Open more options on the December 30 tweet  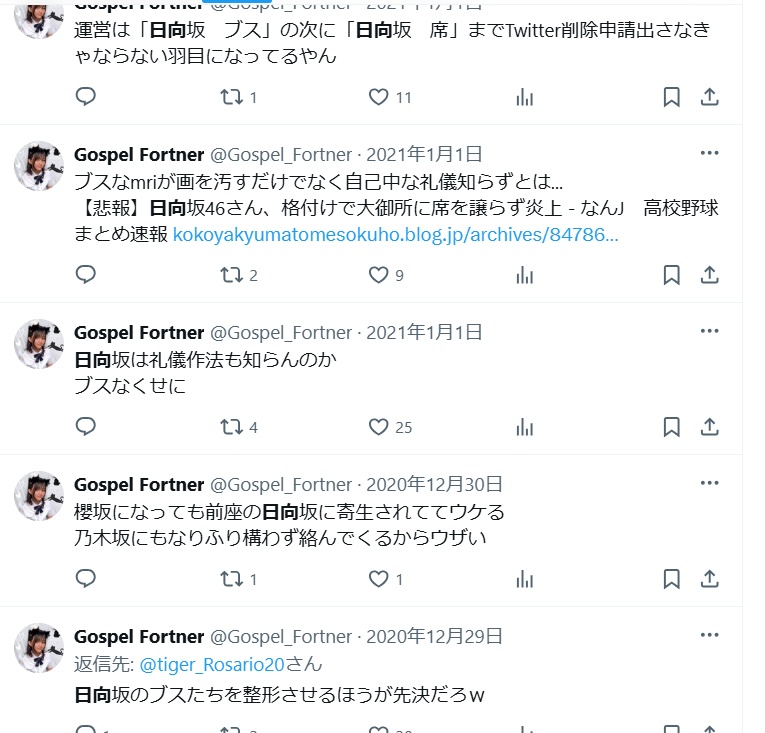click(709, 483)
